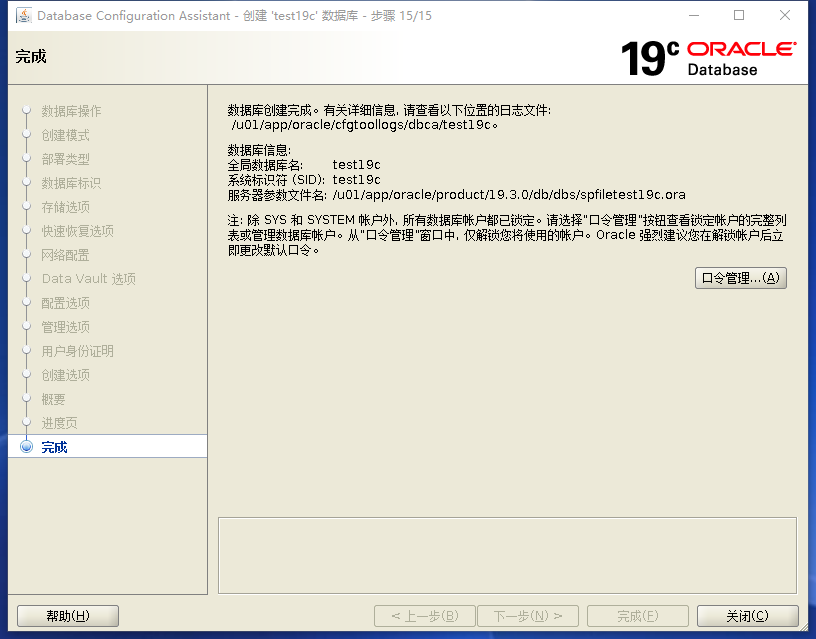Image resolution: width=816 pixels, height=639 pixels.
Task: Select the highlighted 完成 step in sidebar
Action: click(108, 446)
